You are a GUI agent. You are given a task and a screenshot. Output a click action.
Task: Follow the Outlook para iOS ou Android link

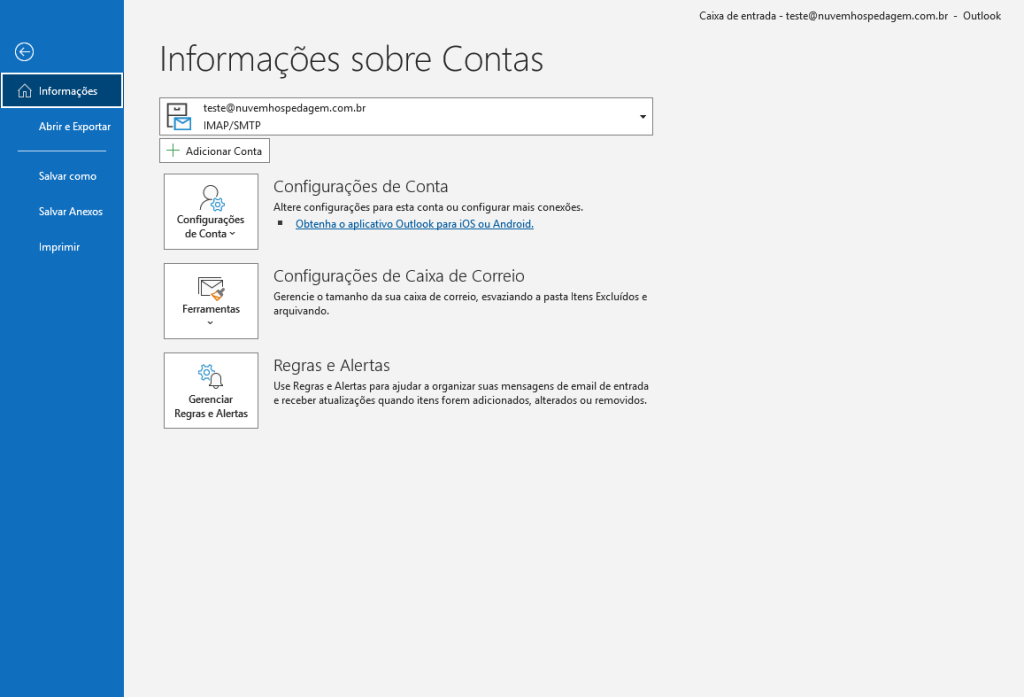coord(414,224)
